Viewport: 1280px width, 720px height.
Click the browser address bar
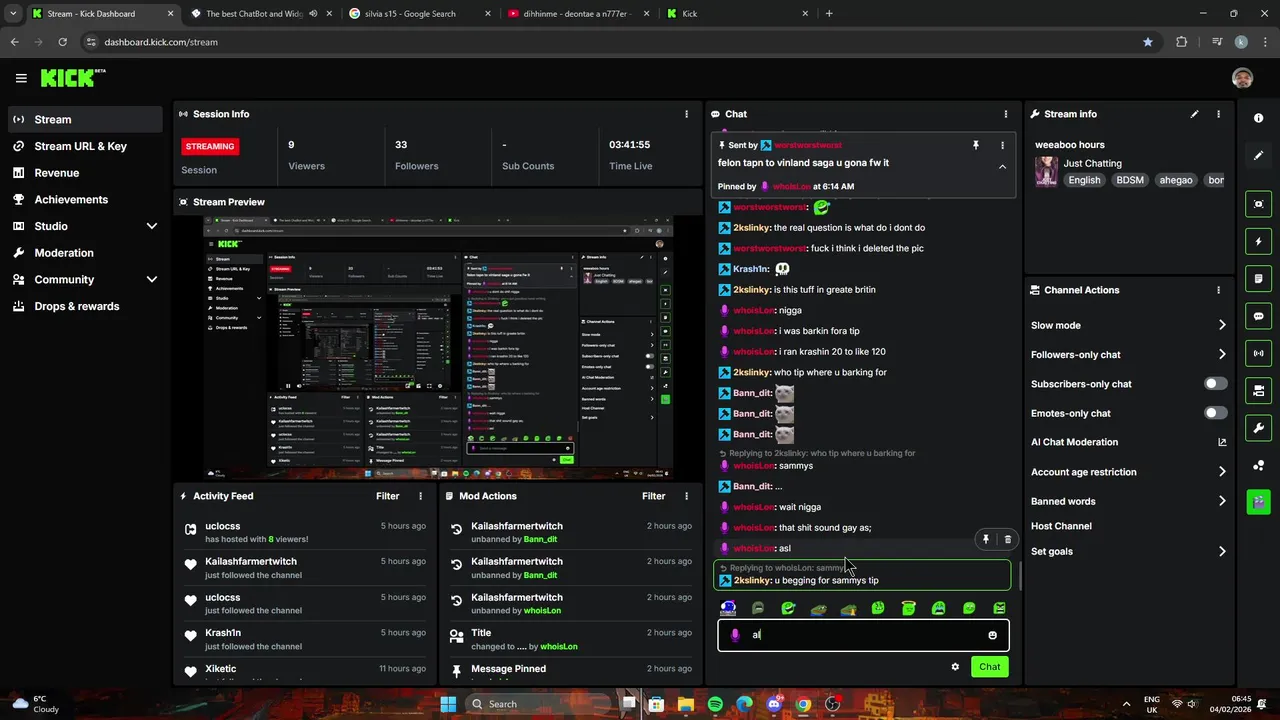point(610,42)
